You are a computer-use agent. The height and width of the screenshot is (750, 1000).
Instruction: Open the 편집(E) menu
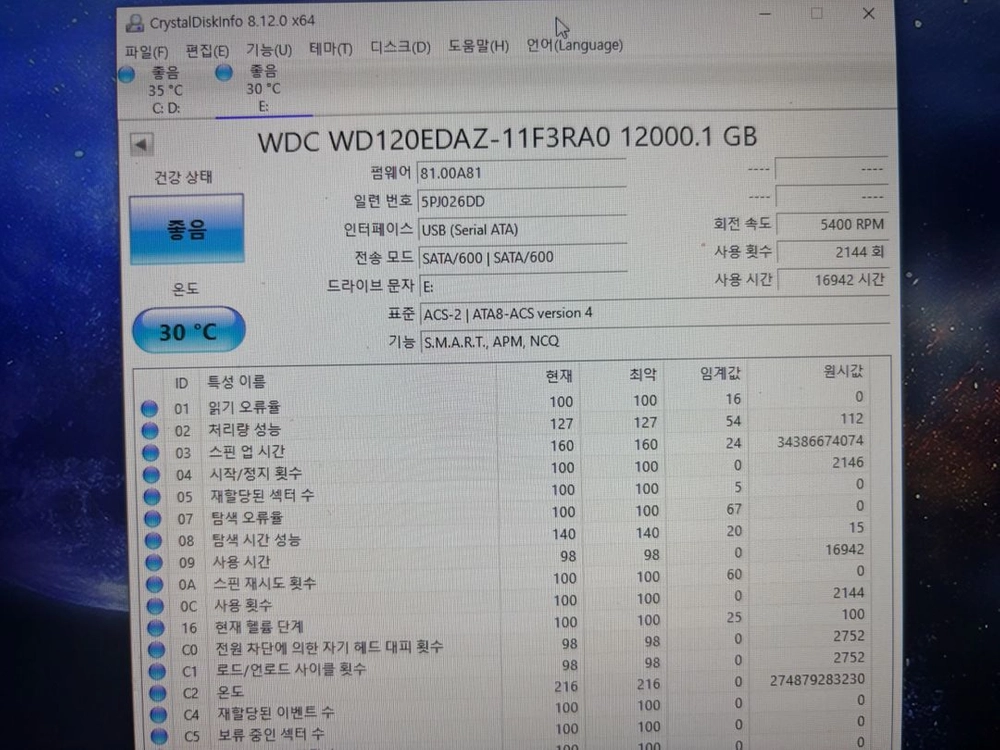tap(207, 50)
